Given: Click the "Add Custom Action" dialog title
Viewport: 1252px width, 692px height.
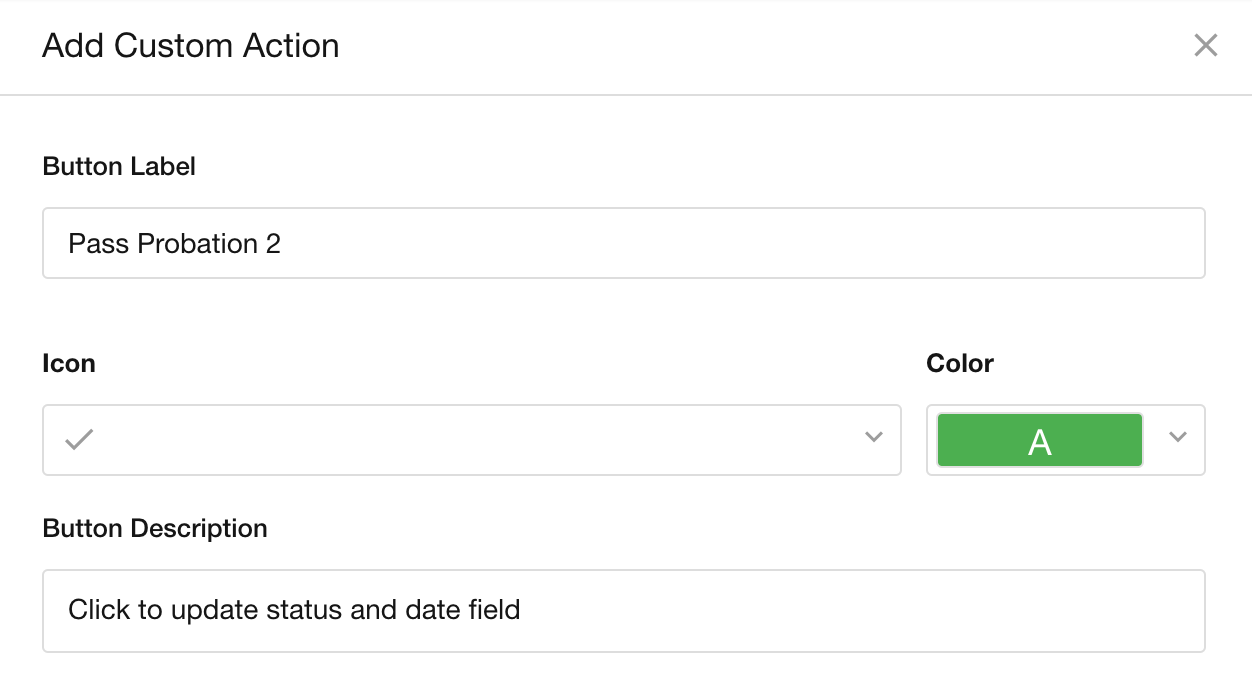Looking at the screenshot, I should [190, 46].
